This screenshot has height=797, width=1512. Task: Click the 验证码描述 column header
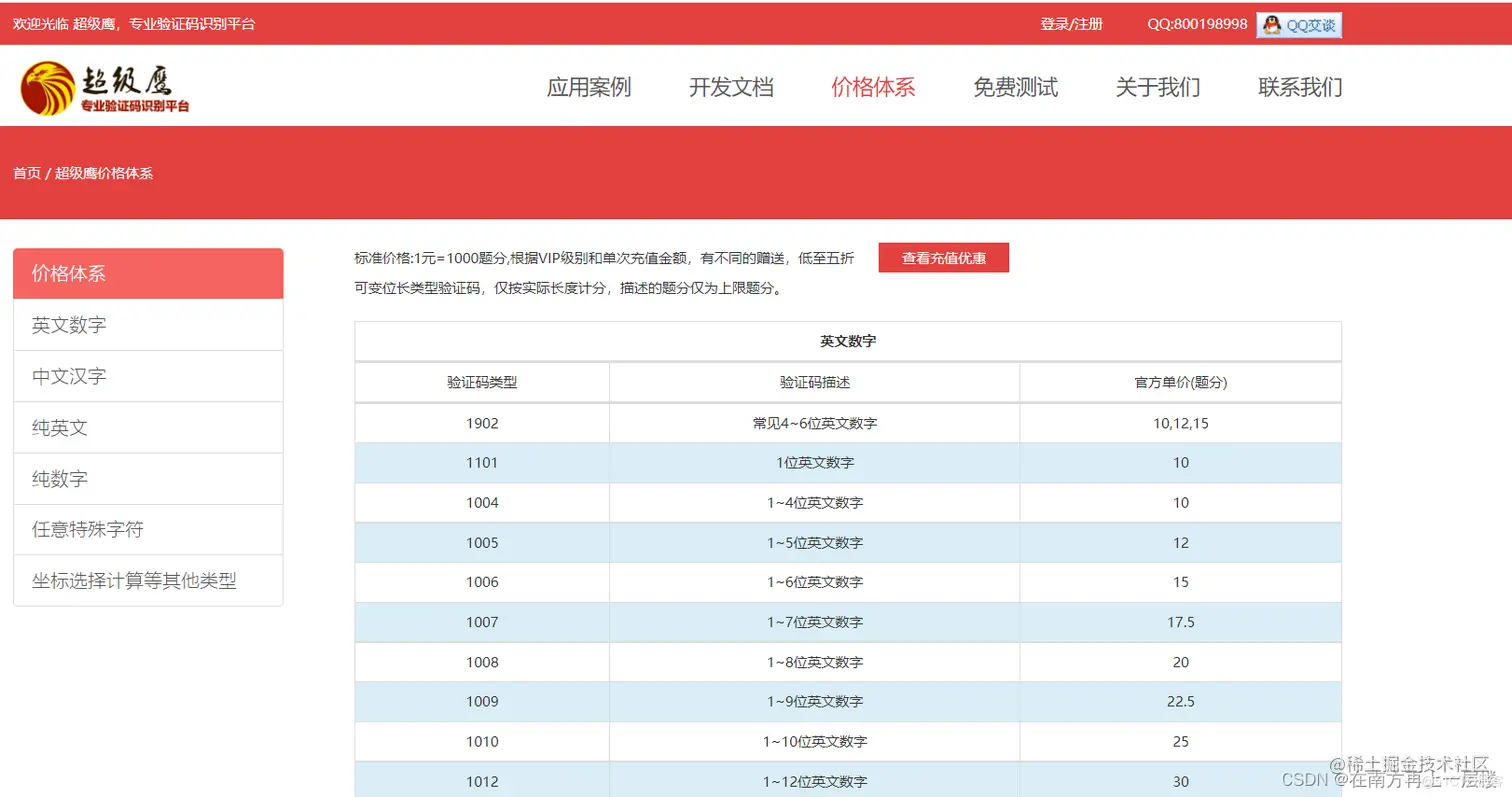click(x=815, y=382)
